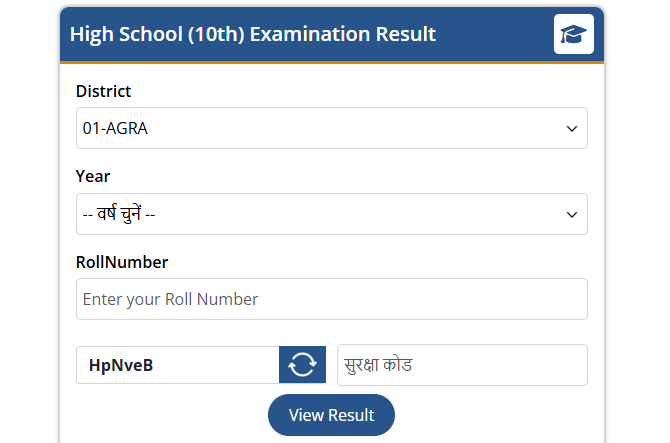The height and width of the screenshot is (443, 670).
Task: Click the HpNveB captcha text box
Action: [x=177, y=365]
